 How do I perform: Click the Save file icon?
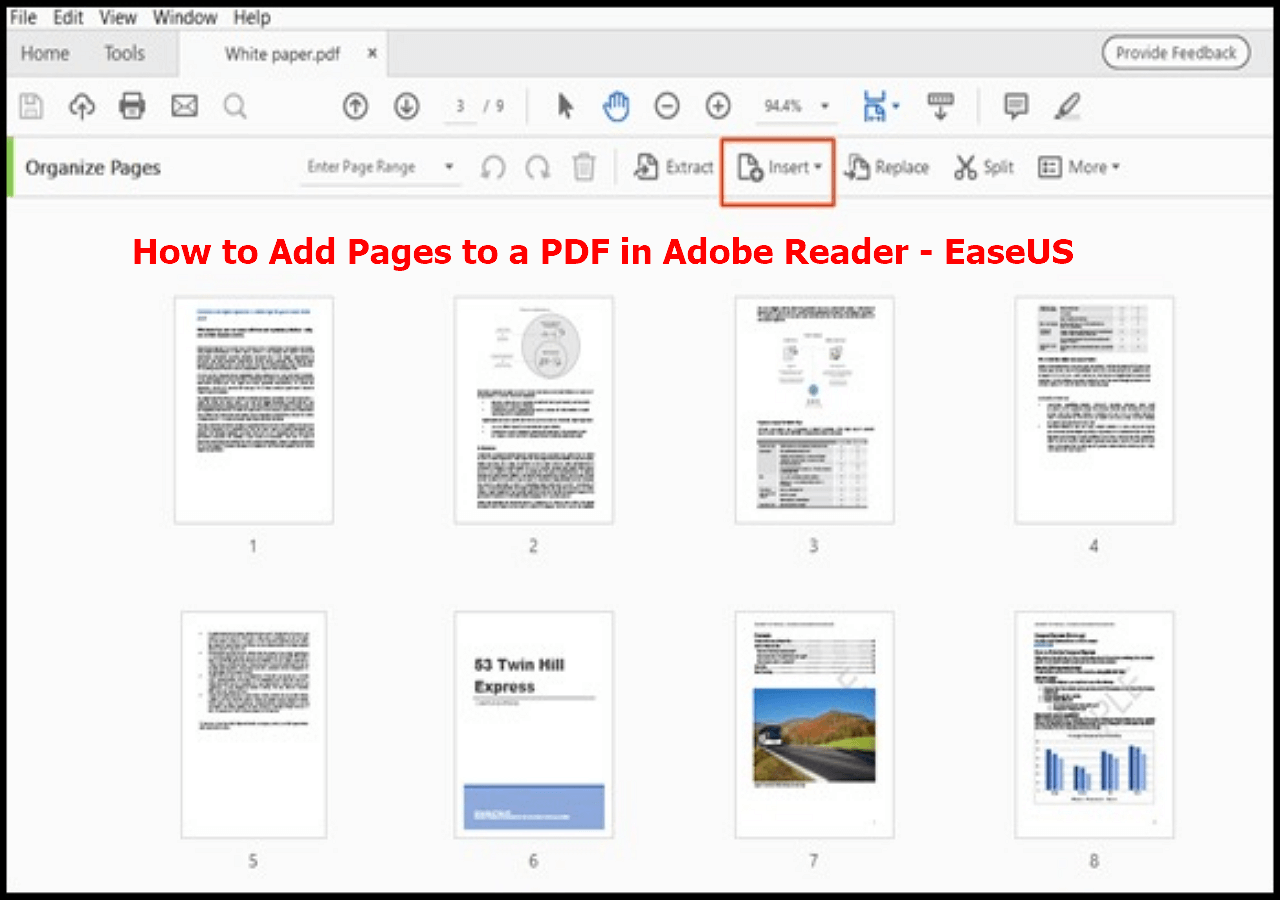click(31, 106)
